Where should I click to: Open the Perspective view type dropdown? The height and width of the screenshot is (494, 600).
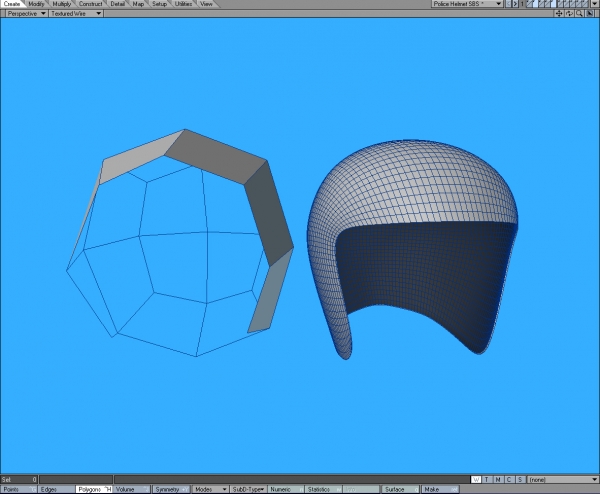pyautogui.click(x=27, y=13)
